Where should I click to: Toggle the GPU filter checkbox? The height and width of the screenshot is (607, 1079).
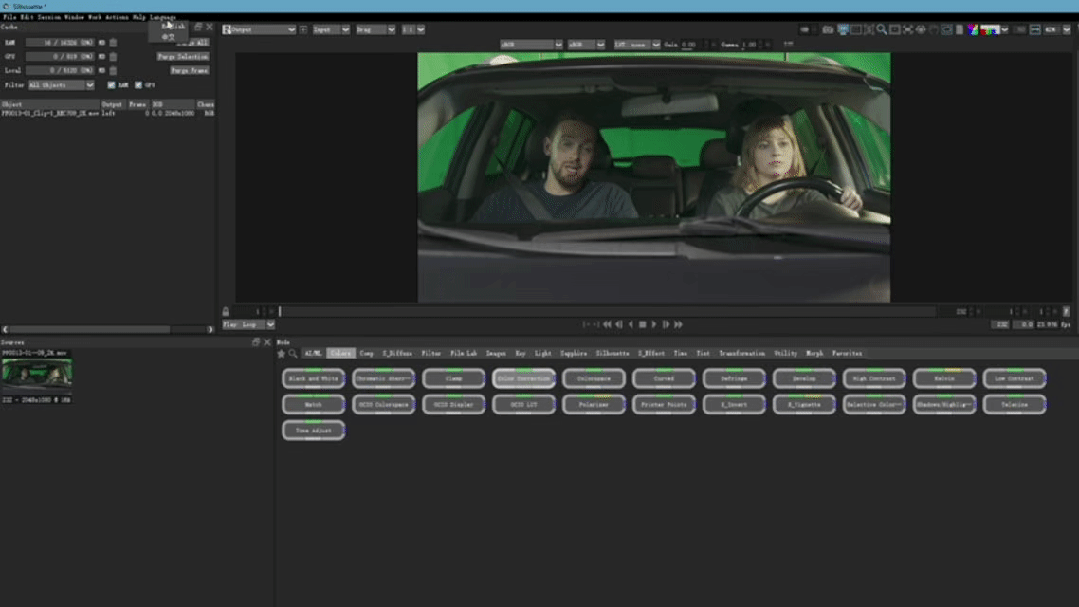[x=138, y=85]
